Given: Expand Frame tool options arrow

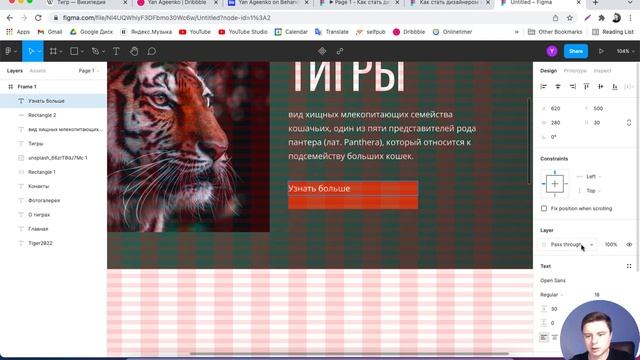Looking at the screenshot, I should [x=61, y=52].
